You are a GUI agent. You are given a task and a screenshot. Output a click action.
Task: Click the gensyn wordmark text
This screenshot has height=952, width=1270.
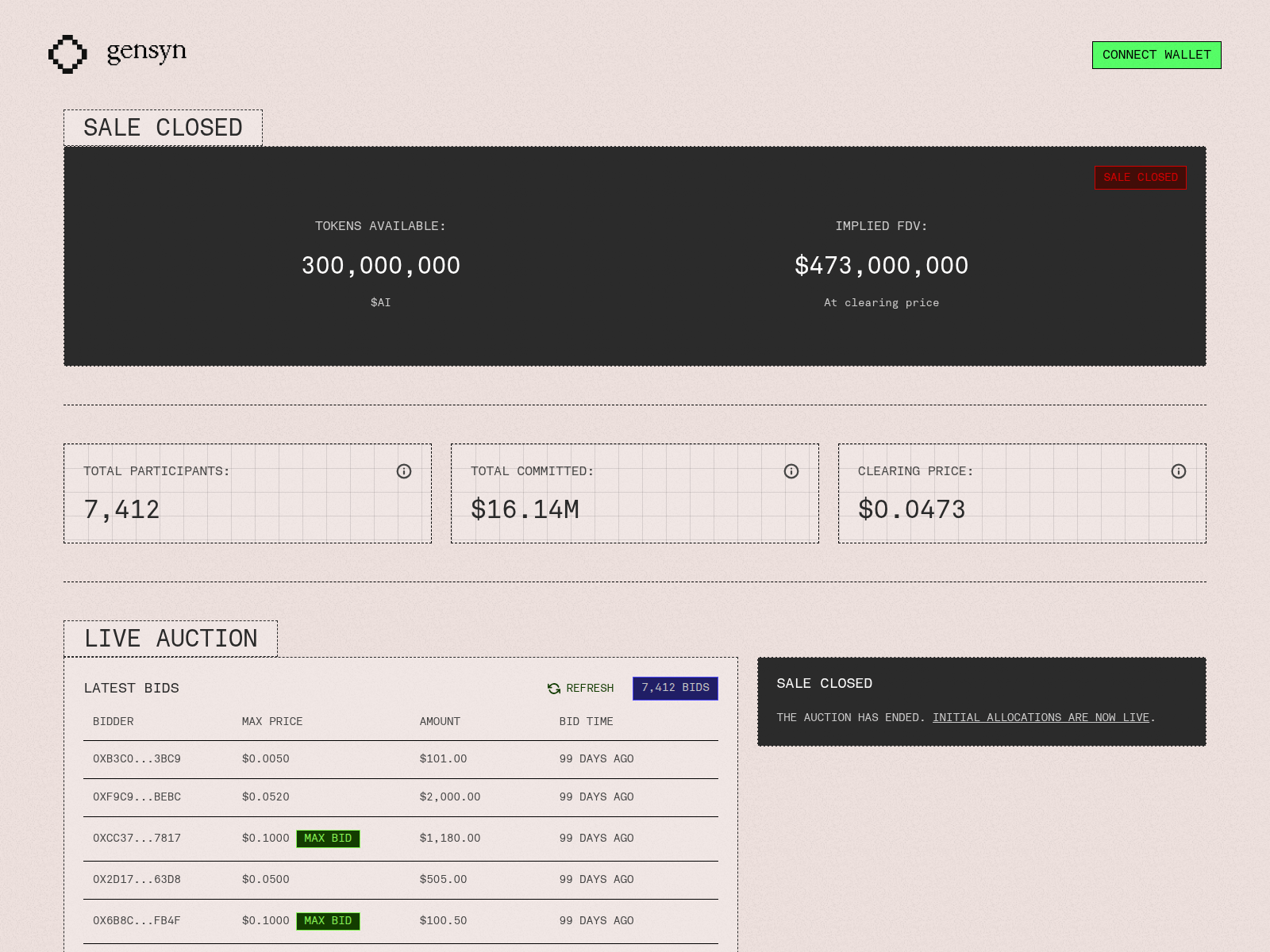tap(147, 52)
